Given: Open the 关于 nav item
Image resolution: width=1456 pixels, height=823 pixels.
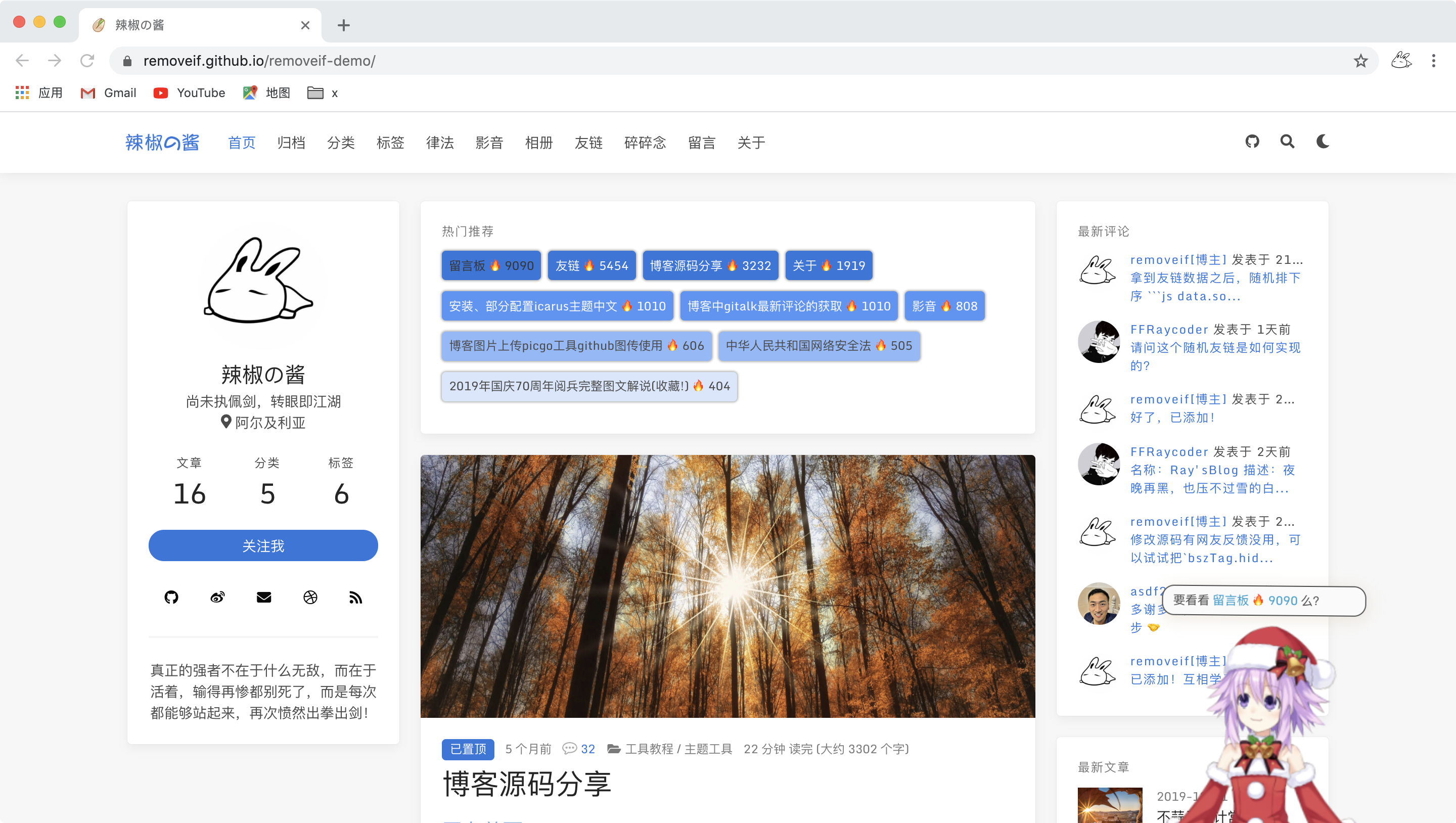Looking at the screenshot, I should 751,143.
